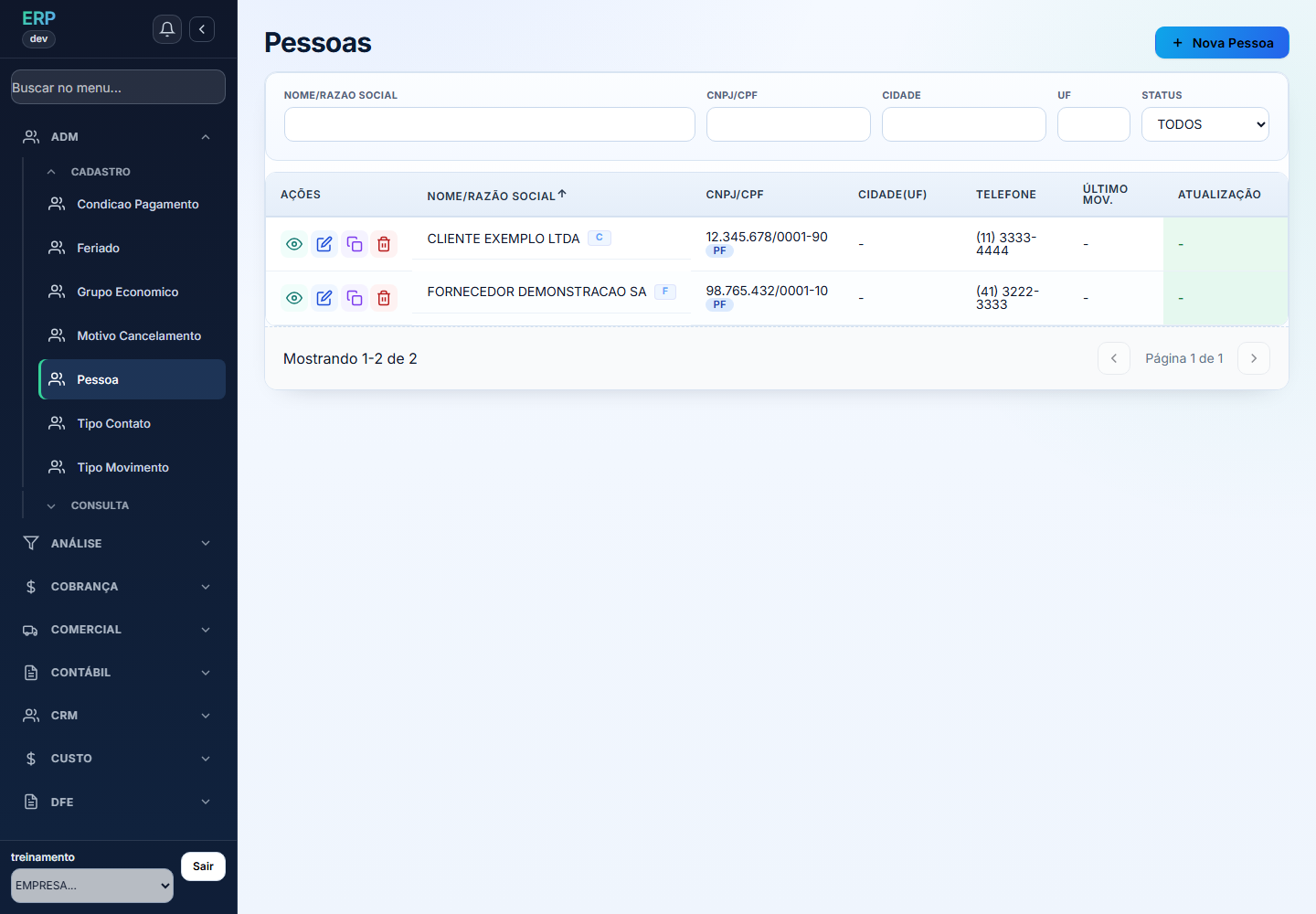The width and height of the screenshot is (1316, 914).
Task: Click the DFE document icon
Action: click(31, 802)
